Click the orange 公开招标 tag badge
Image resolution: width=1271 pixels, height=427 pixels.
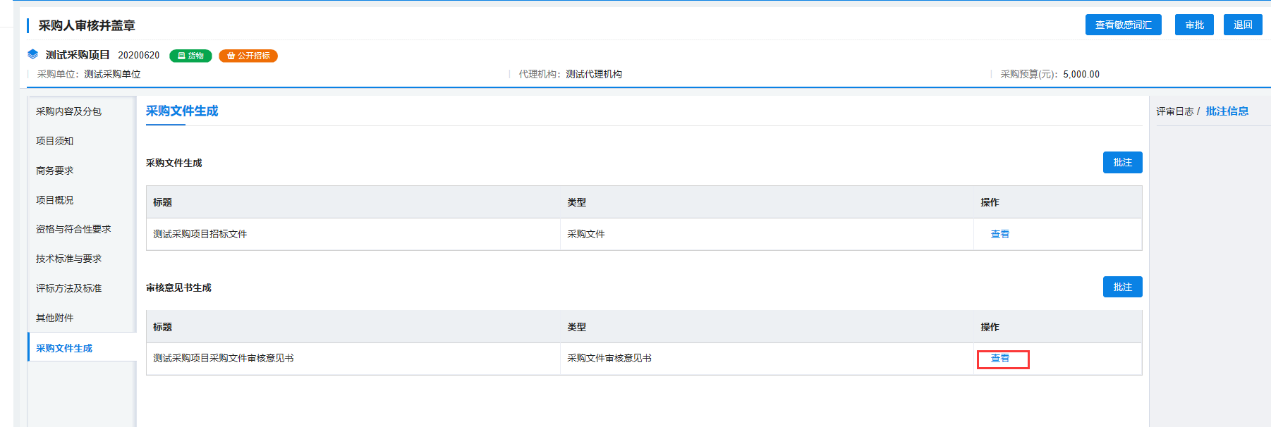tap(247, 56)
